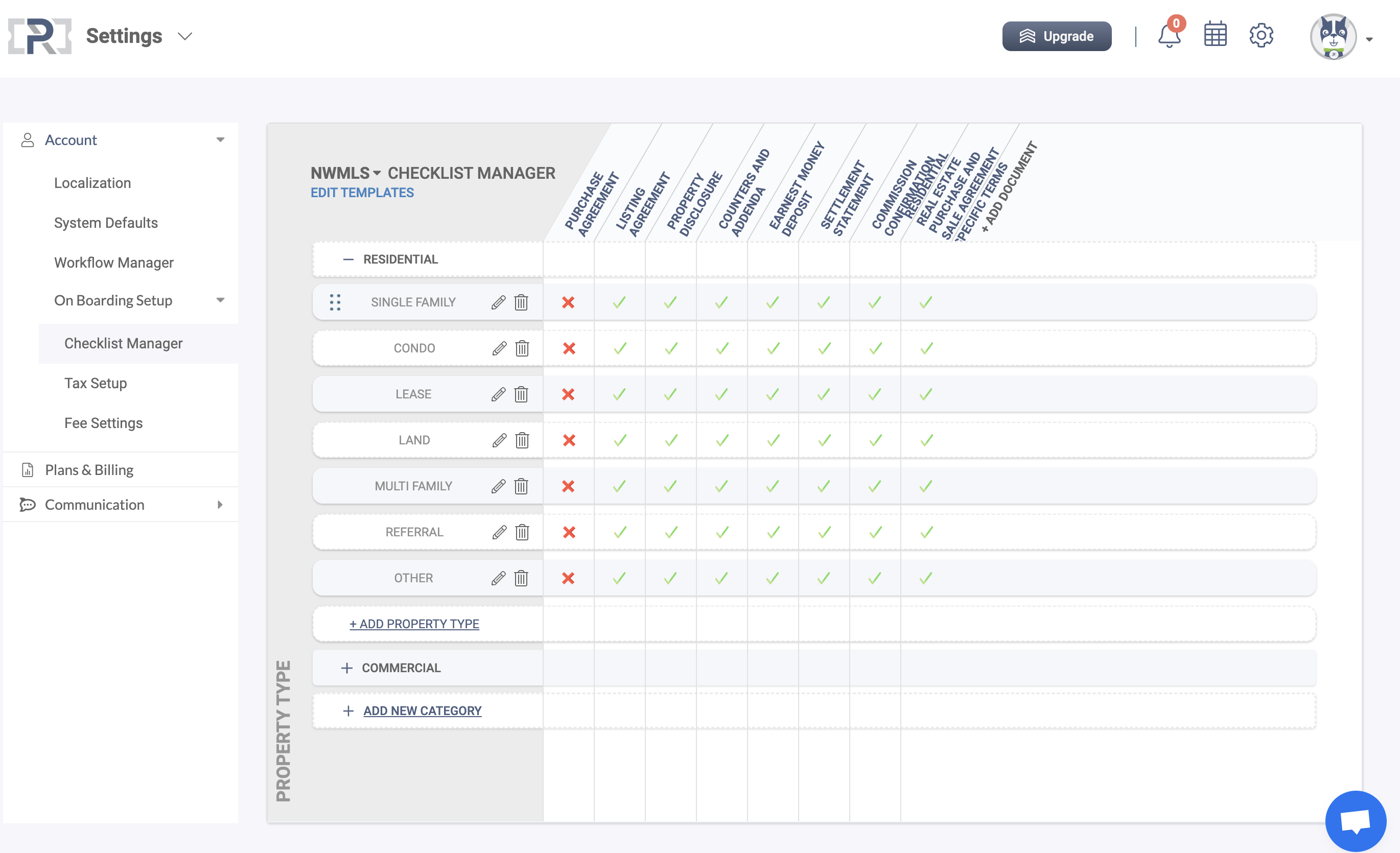Delete the Condo property type

[x=522, y=348]
